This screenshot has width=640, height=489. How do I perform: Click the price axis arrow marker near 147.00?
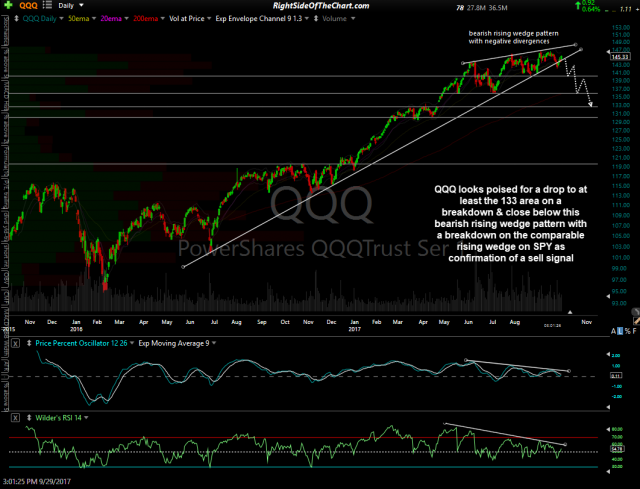pyautogui.click(x=608, y=52)
